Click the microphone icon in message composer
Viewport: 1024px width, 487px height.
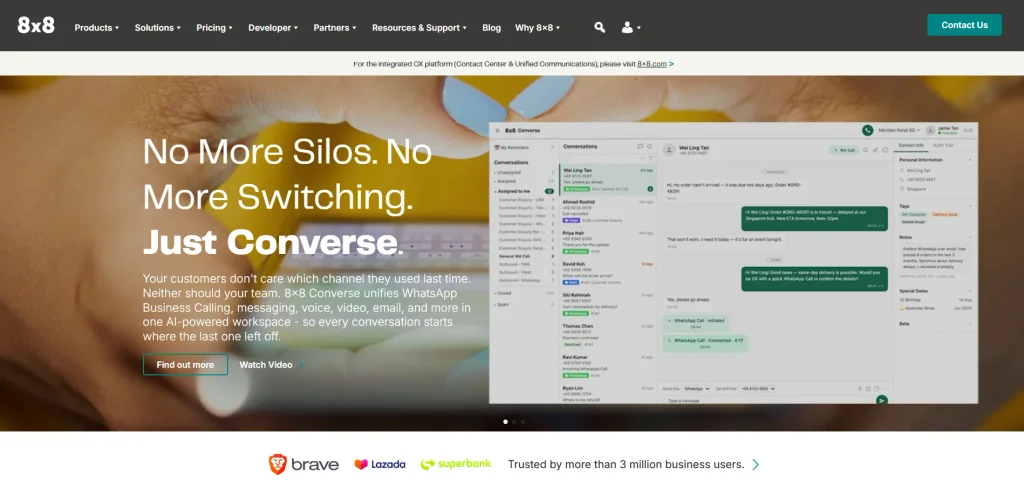pyautogui.click(x=860, y=388)
